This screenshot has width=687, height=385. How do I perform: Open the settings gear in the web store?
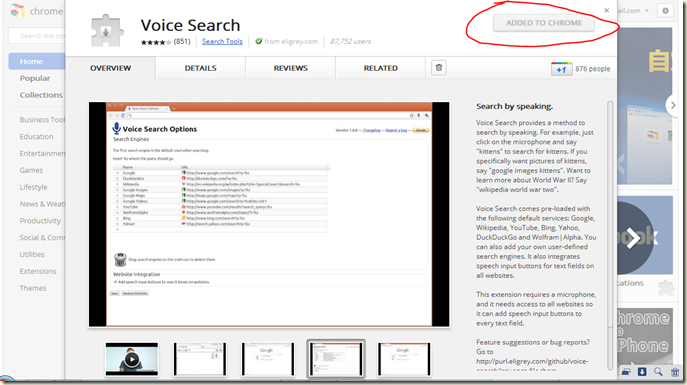tap(665, 11)
